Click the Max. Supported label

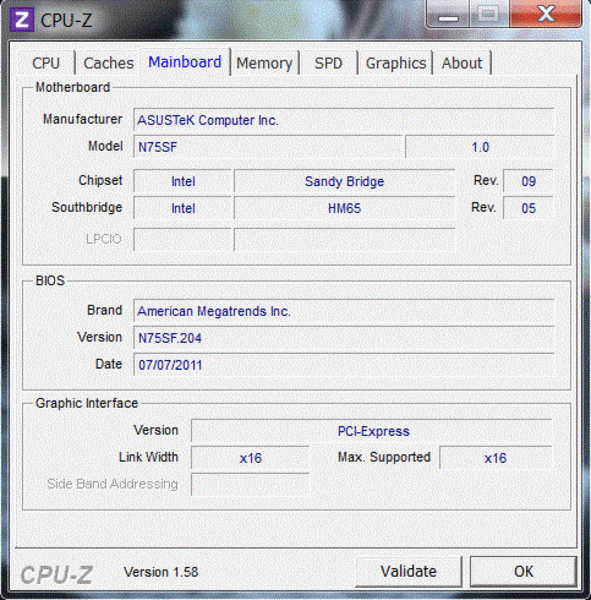[x=384, y=457]
